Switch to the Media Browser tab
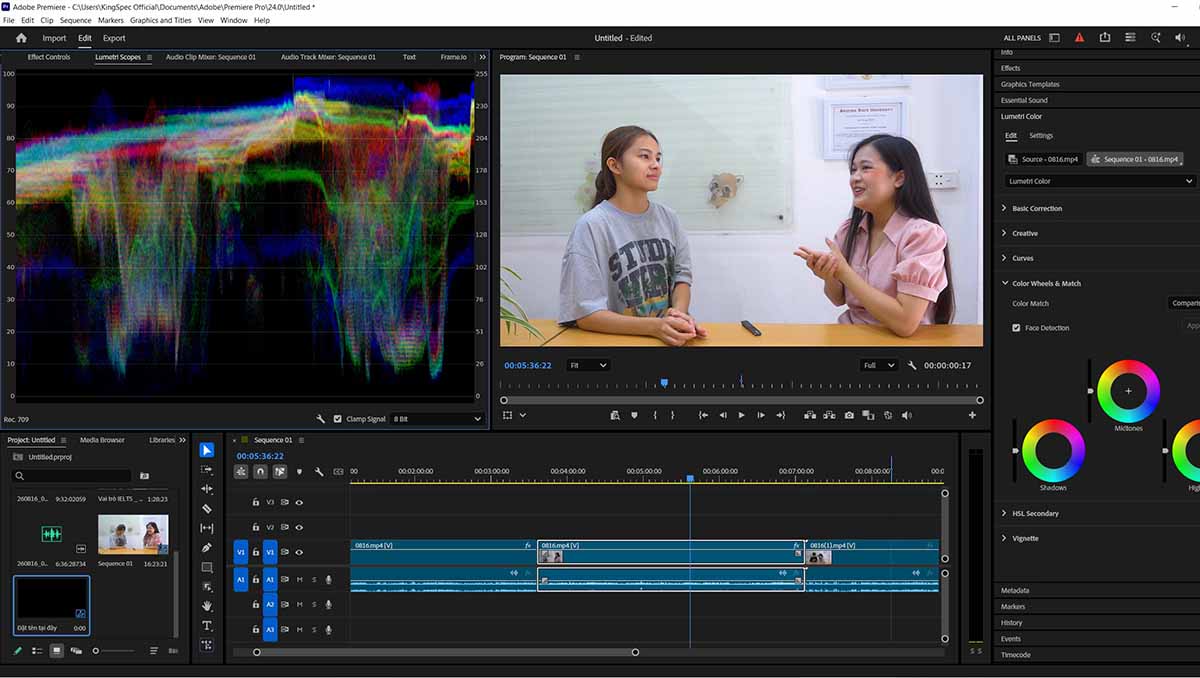 coord(103,440)
